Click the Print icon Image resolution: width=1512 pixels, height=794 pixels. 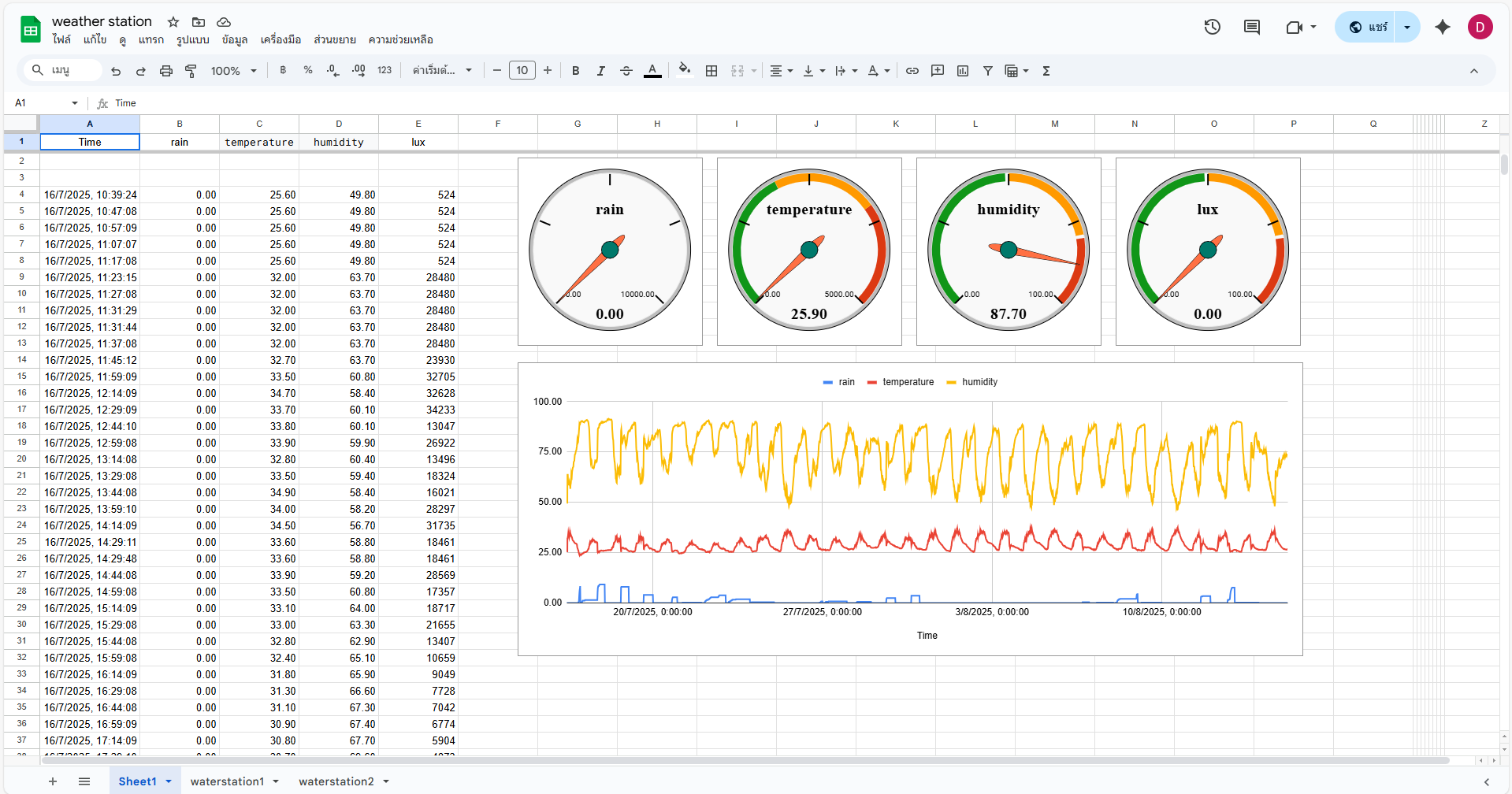(165, 71)
